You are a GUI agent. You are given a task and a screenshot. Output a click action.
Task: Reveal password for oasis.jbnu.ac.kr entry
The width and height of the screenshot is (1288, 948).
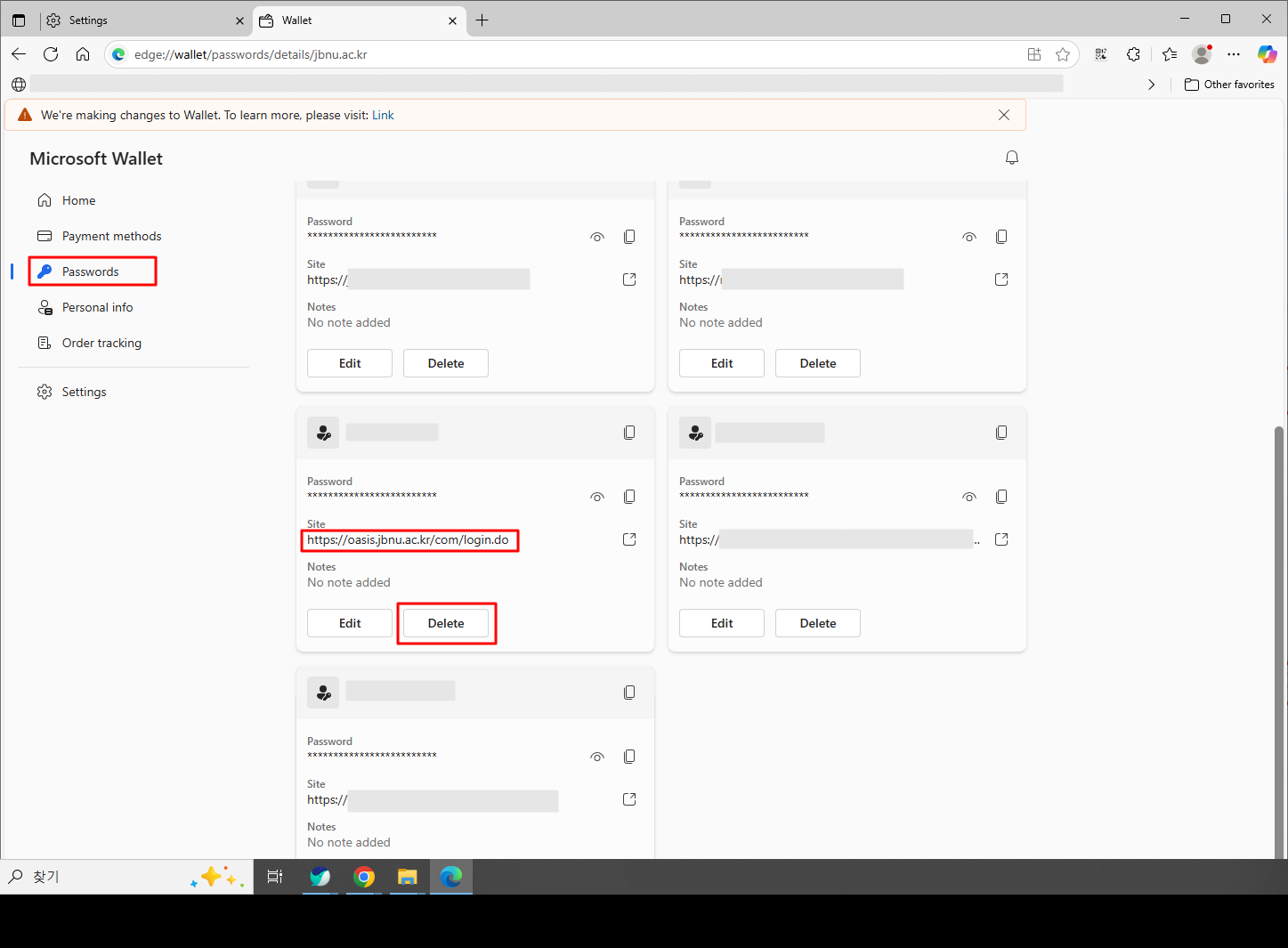click(597, 497)
